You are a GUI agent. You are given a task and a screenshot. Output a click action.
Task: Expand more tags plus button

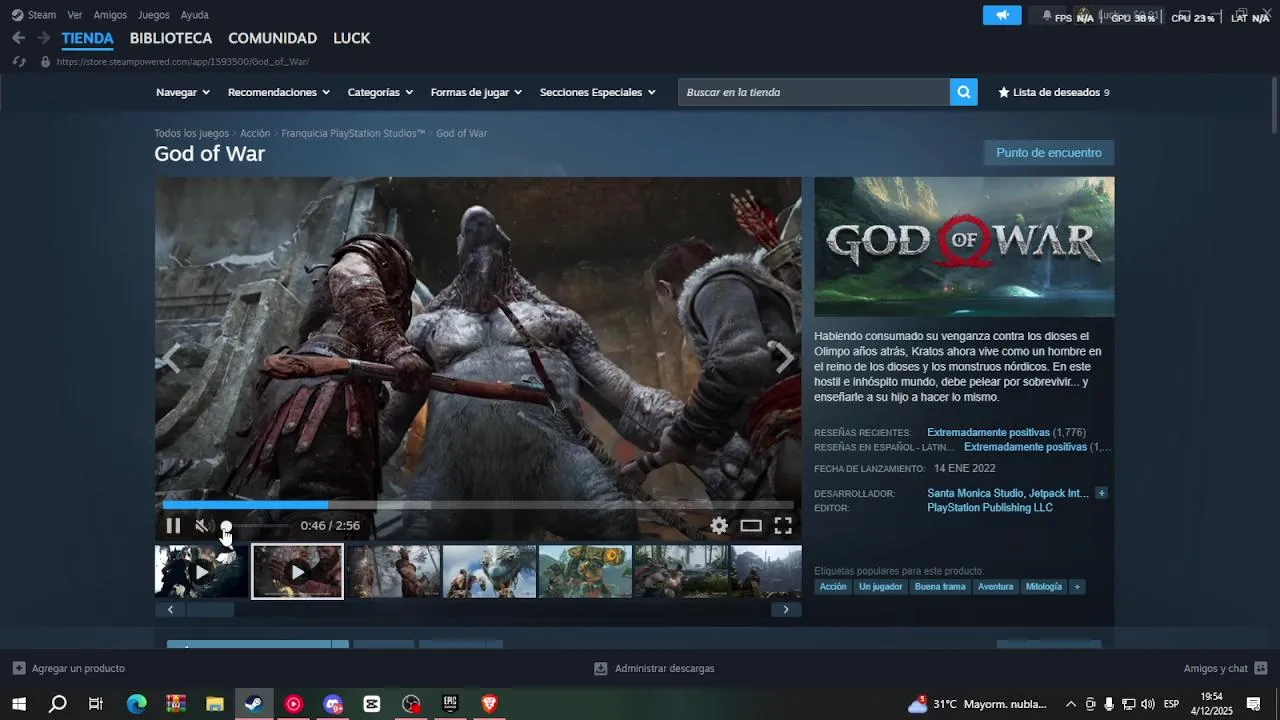pyautogui.click(x=1077, y=587)
